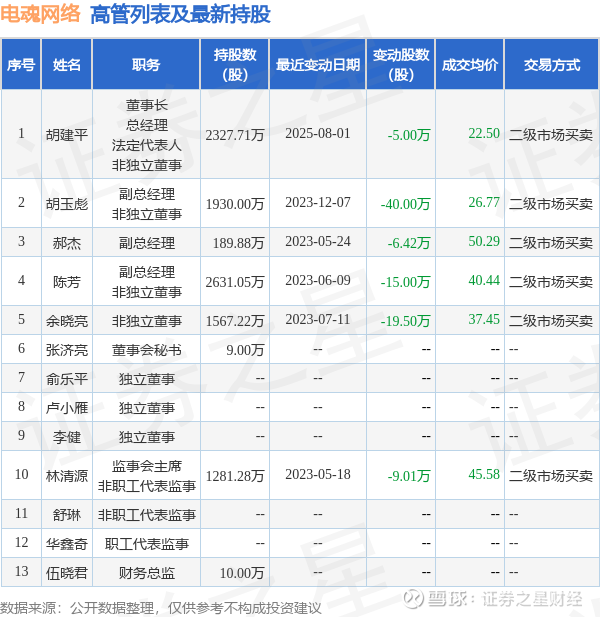Click 胡建平's 二级市场买卖 cell
This screenshot has width=600, height=617.
click(x=551, y=135)
